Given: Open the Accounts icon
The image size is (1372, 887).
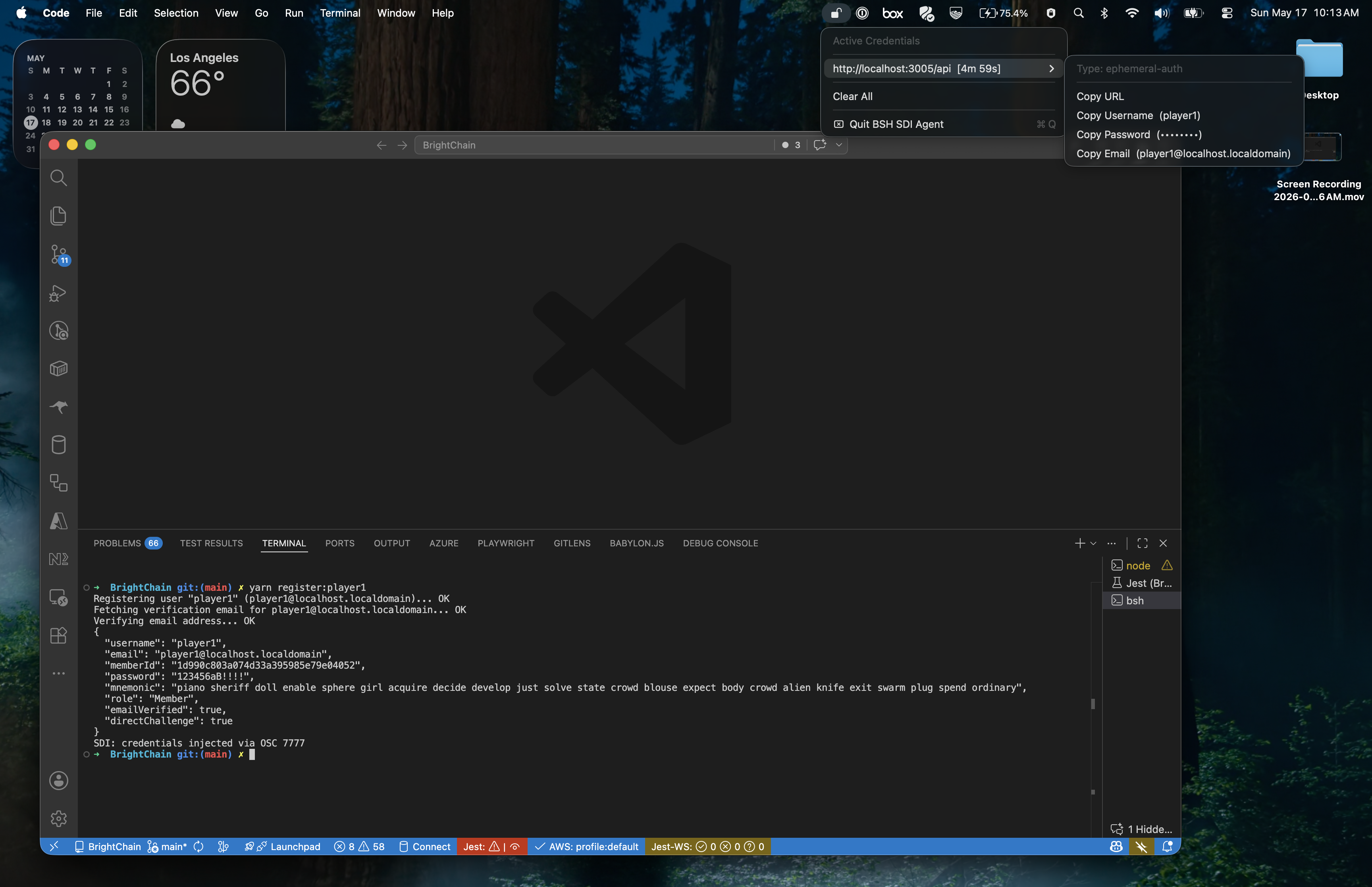Looking at the screenshot, I should 58,781.
